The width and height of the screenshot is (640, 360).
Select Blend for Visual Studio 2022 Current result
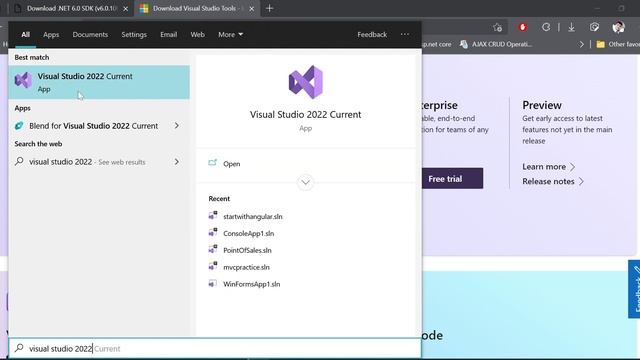99,126
